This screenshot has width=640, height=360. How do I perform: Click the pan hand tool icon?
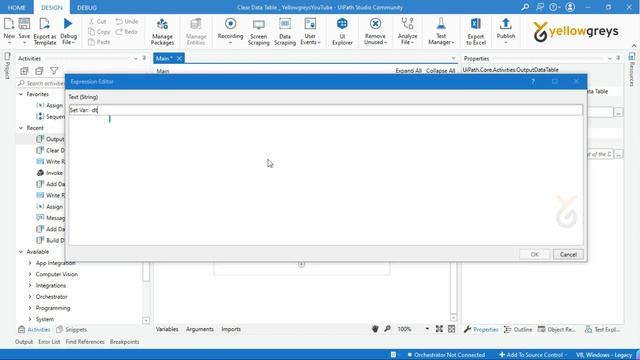click(375, 329)
